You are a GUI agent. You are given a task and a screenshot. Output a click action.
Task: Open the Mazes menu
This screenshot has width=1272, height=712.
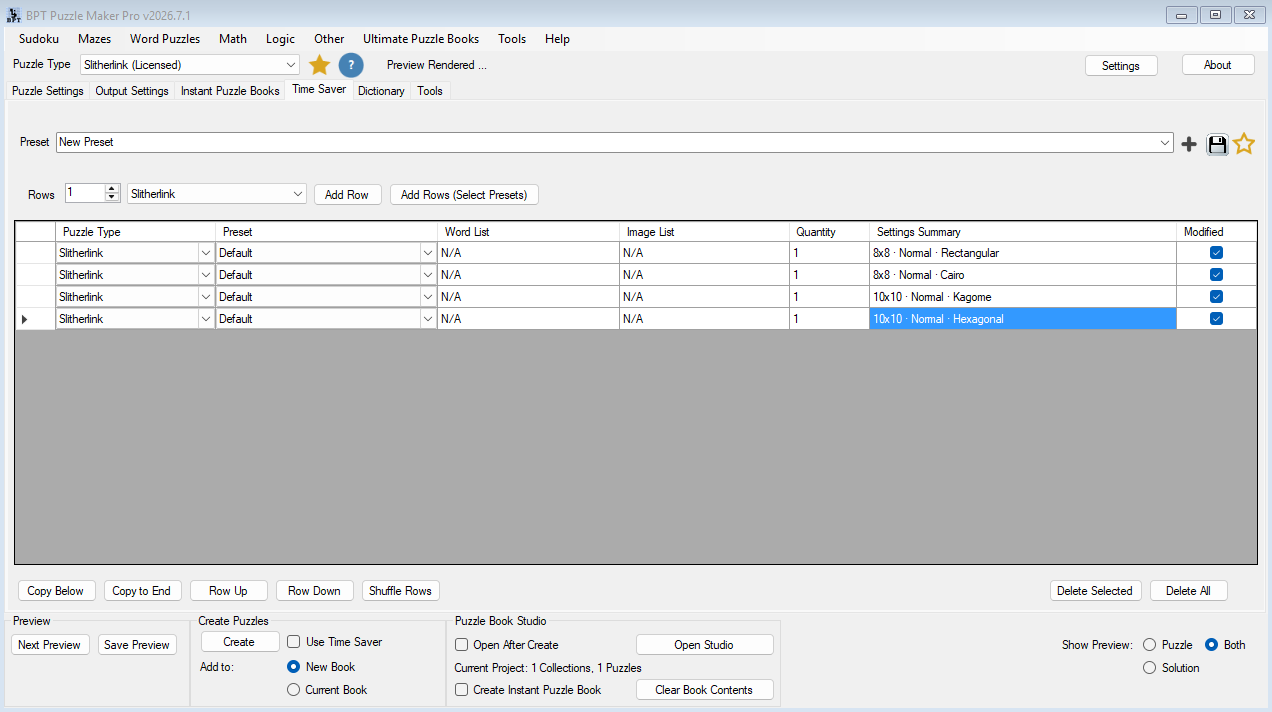coord(95,39)
